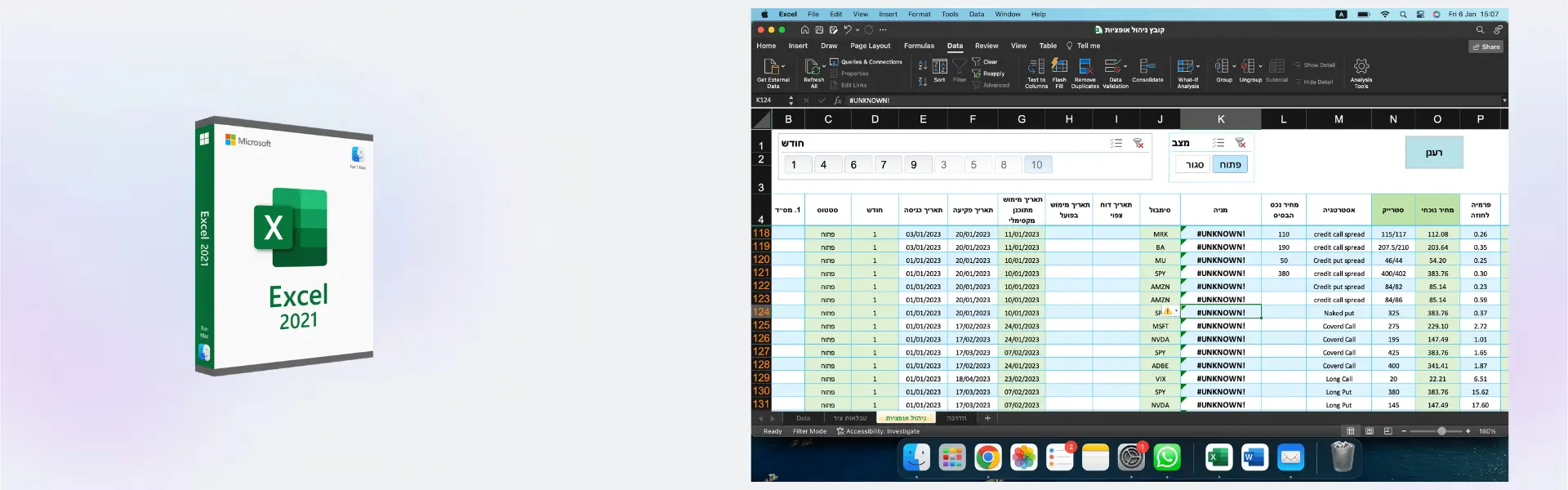The image size is (1568, 490).
Task: Clear filter on the חודש slicer
Action: [1138, 143]
